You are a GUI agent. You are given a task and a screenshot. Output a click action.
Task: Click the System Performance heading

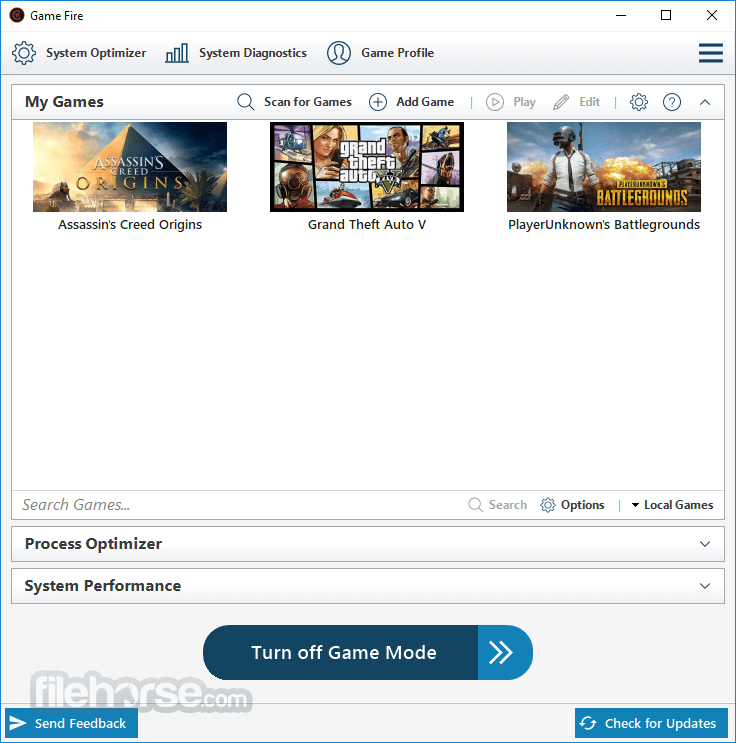pyautogui.click(x=103, y=586)
